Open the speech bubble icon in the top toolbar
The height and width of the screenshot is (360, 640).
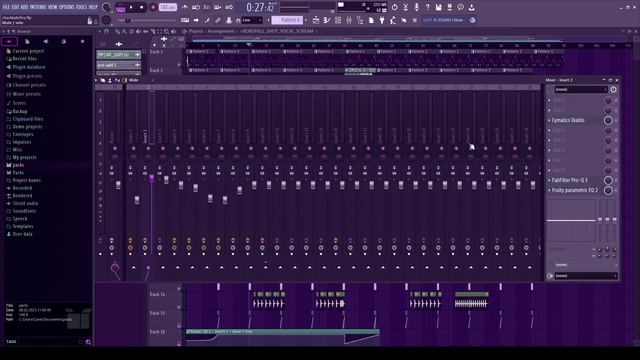(x=460, y=7)
